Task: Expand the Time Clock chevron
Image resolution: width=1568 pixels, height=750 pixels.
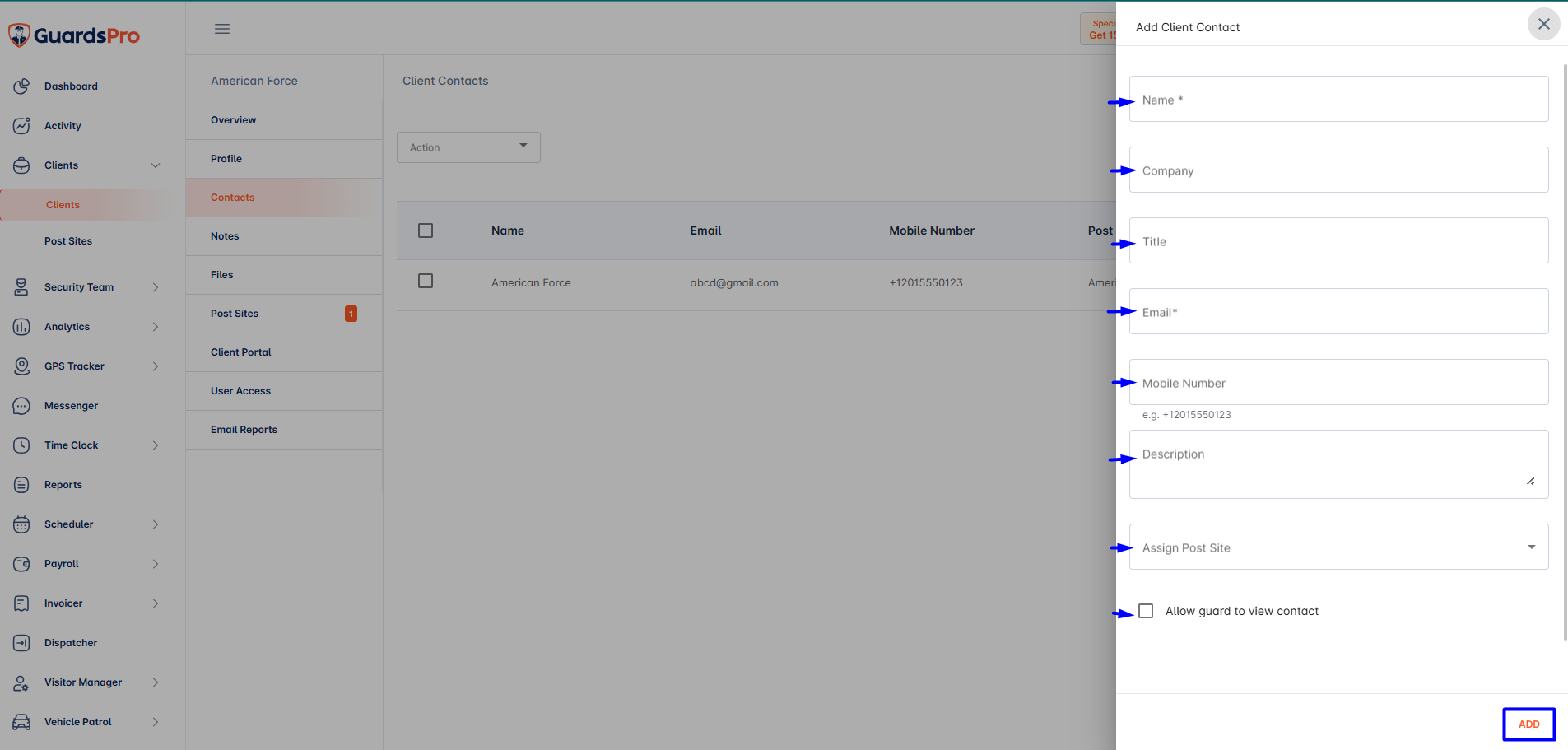Action: coord(156,445)
